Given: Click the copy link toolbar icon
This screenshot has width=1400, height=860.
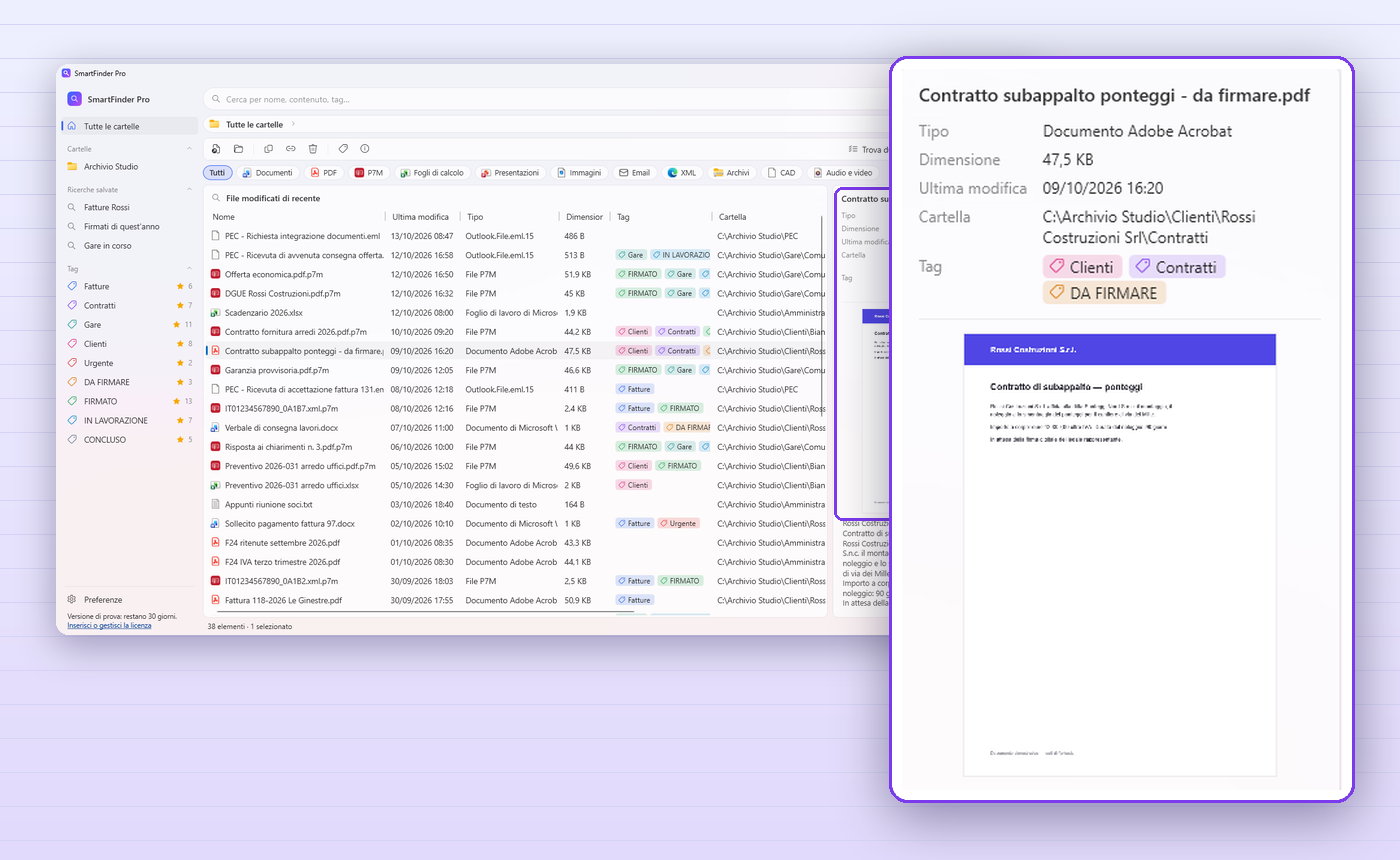Looking at the screenshot, I should 290,148.
